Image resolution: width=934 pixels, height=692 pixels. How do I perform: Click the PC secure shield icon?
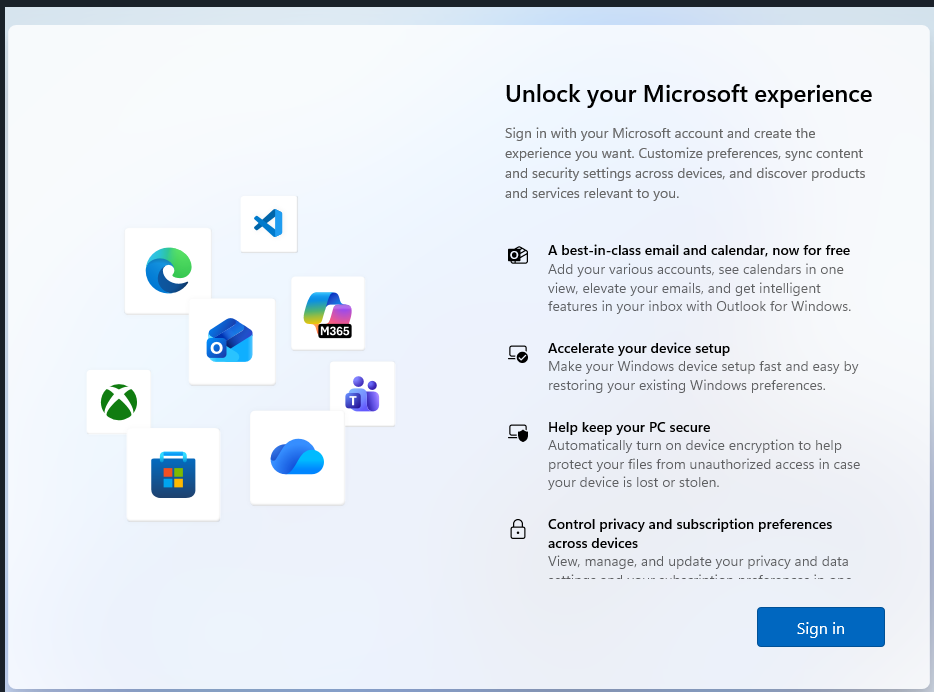[517, 433]
